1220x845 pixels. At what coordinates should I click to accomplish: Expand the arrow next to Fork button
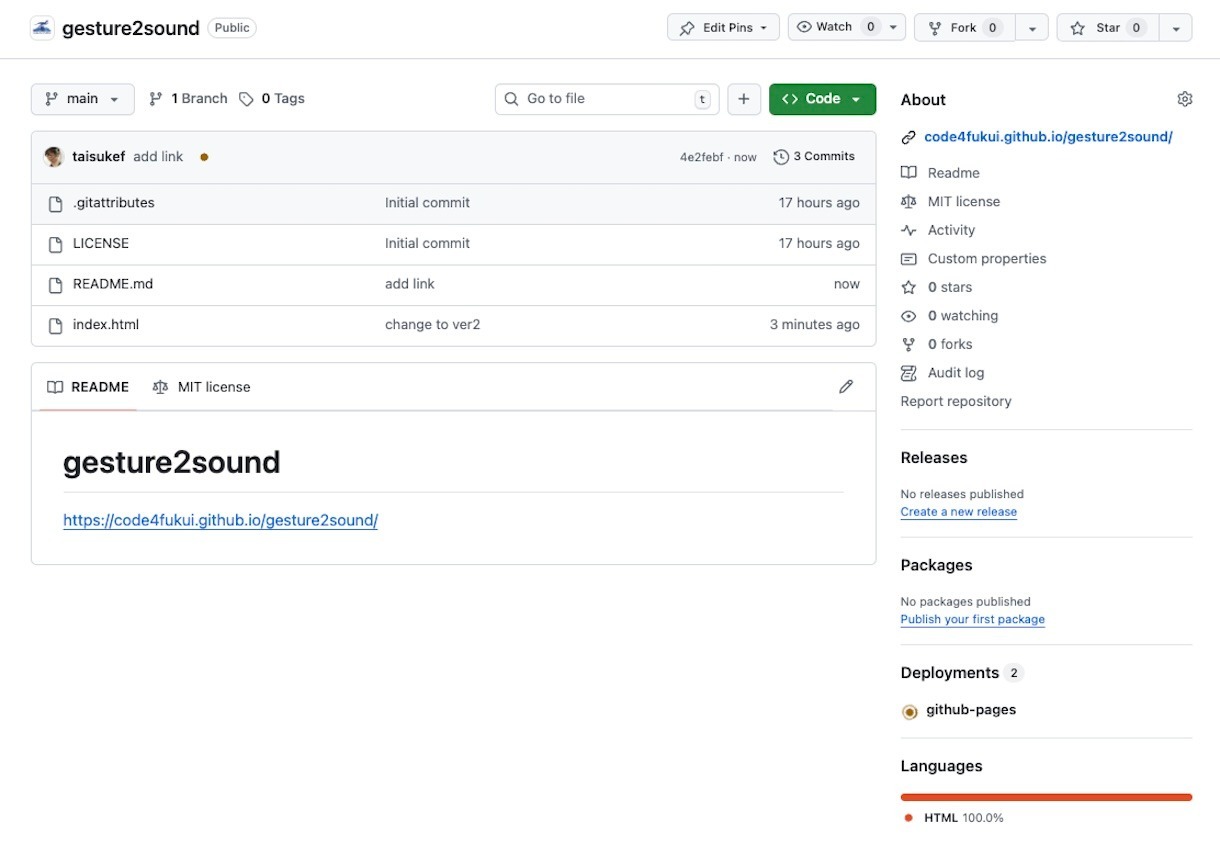(x=1032, y=28)
